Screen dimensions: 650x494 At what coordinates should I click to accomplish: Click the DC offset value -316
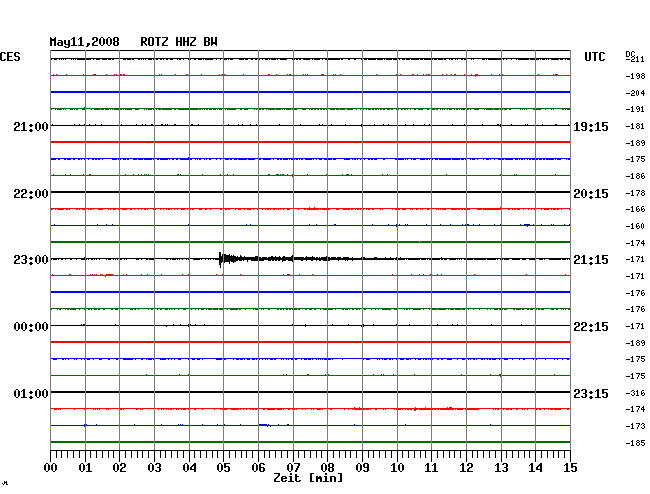(635, 393)
